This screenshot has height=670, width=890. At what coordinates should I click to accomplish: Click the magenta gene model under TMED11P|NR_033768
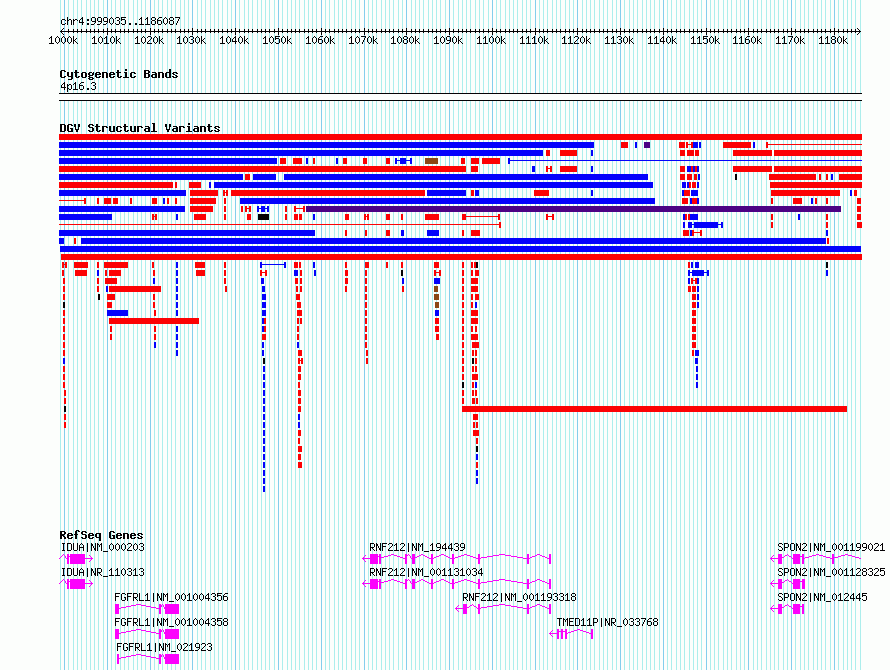pyautogui.click(x=572, y=634)
